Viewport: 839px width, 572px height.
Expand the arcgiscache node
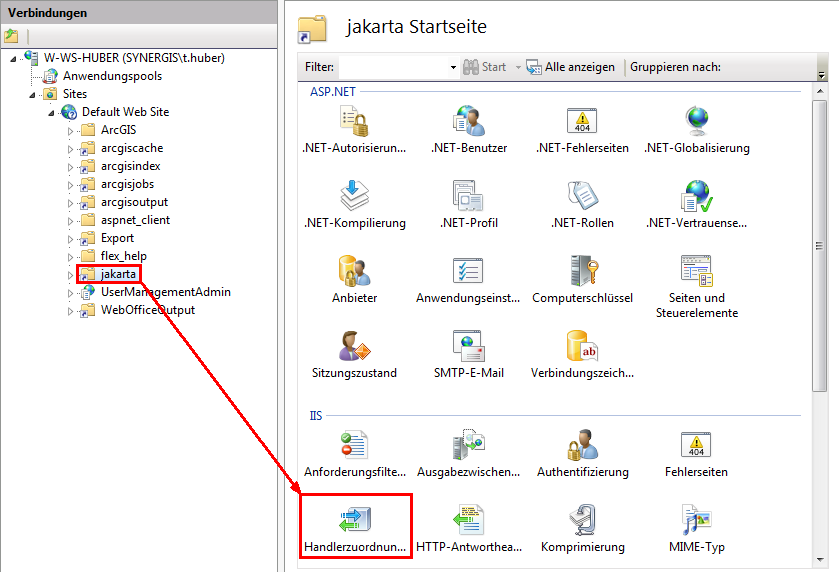(x=70, y=149)
